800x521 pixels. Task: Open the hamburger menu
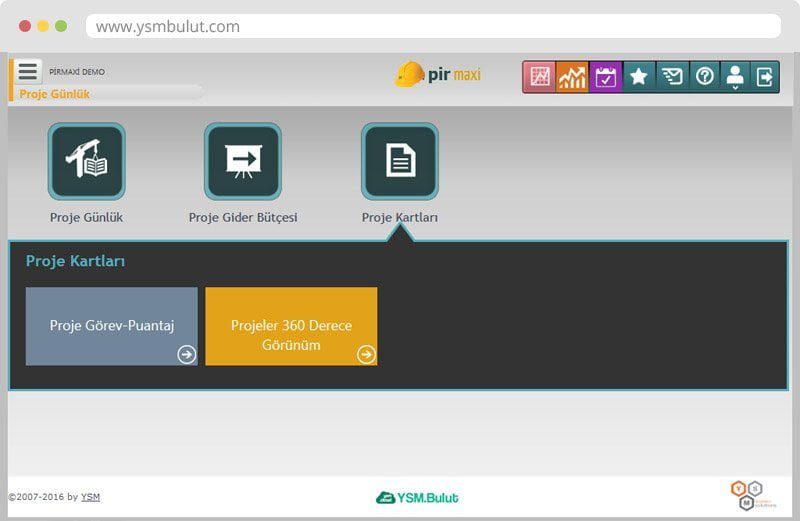coord(28,71)
